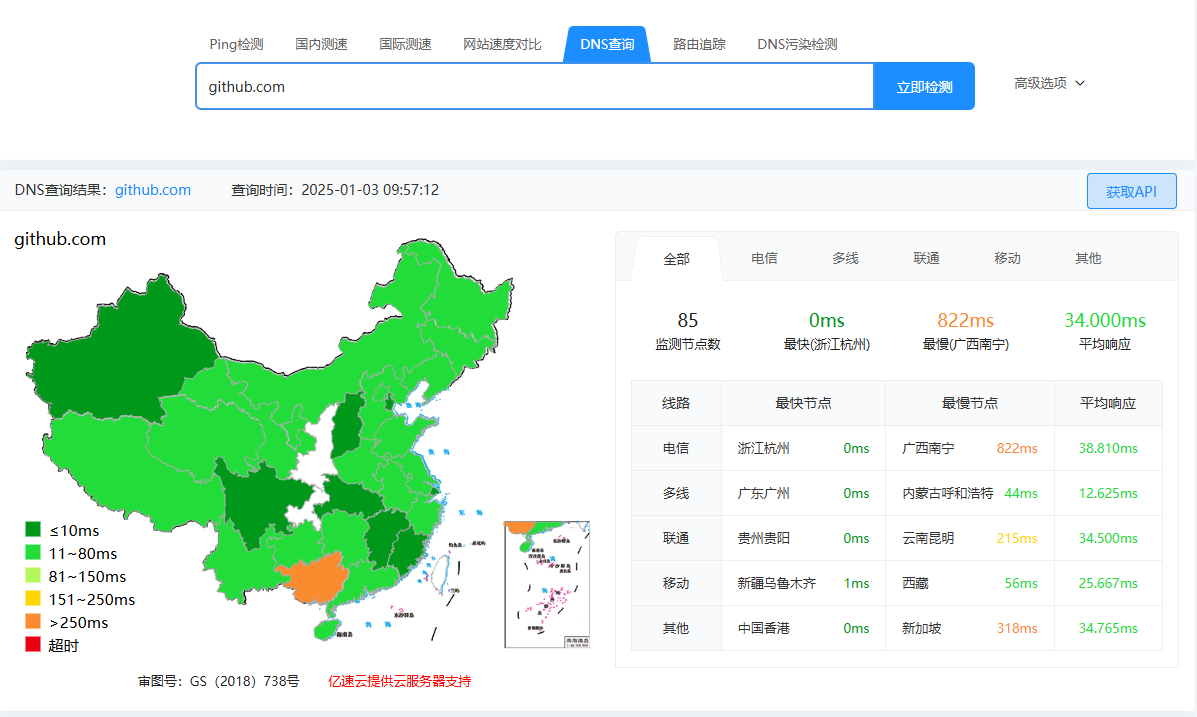The width and height of the screenshot is (1197, 717).
Task: Filter results by 其他 tab
Action: pyautogui.click(x=1088, y=258)
